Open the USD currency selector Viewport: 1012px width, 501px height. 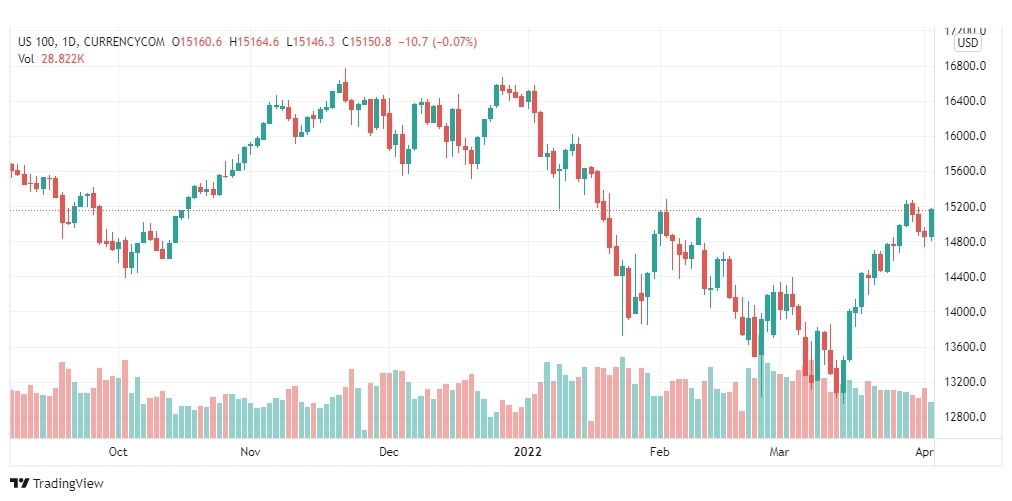[x=967, y=43]
